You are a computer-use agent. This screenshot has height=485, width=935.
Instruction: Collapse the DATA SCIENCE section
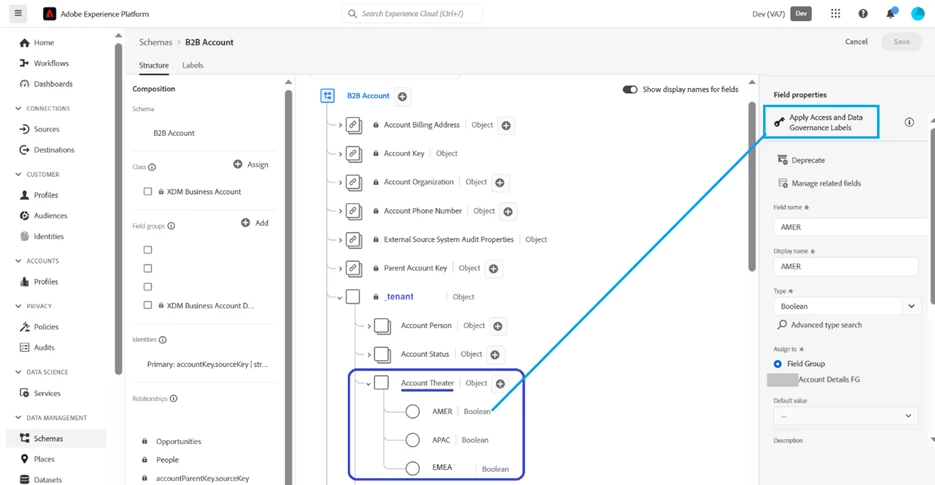[18, 372]
